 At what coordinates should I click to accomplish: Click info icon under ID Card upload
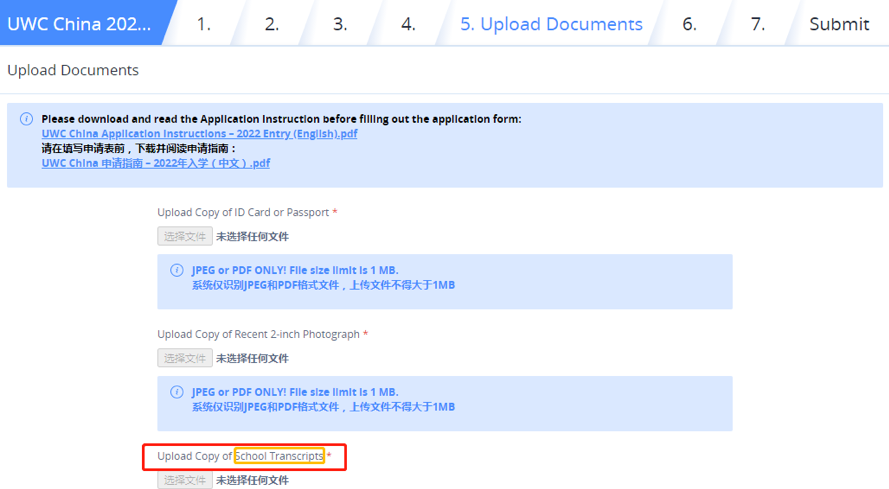[177, 270]
